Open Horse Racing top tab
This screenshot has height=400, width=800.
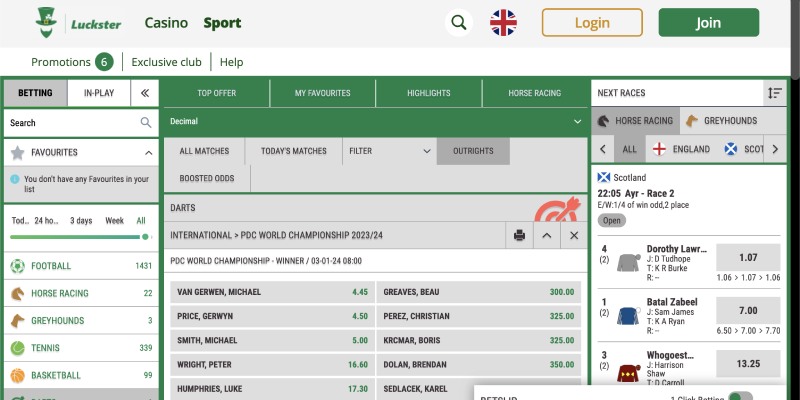[535, 93]
